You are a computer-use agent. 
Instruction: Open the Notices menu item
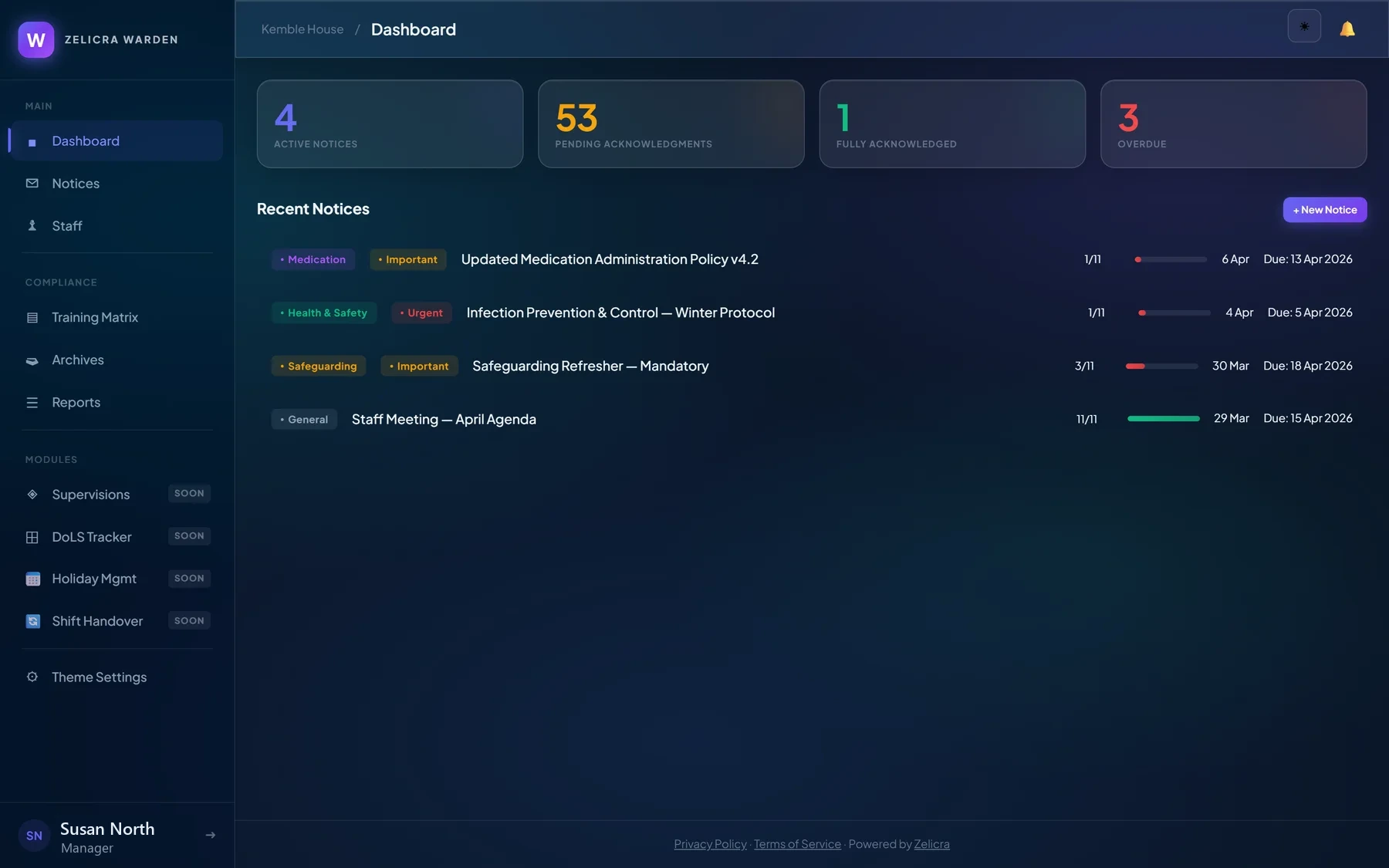[117, 184]
